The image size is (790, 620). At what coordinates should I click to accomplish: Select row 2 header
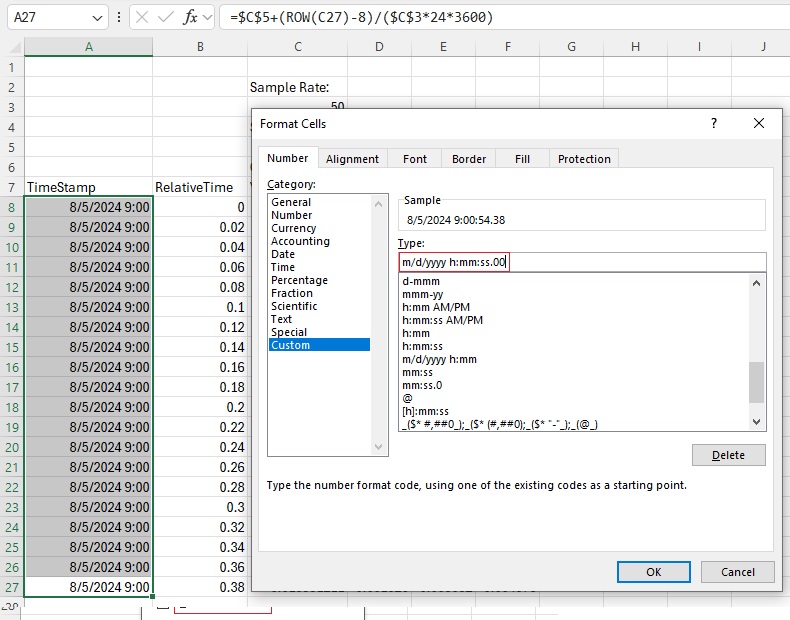(12, 87)
